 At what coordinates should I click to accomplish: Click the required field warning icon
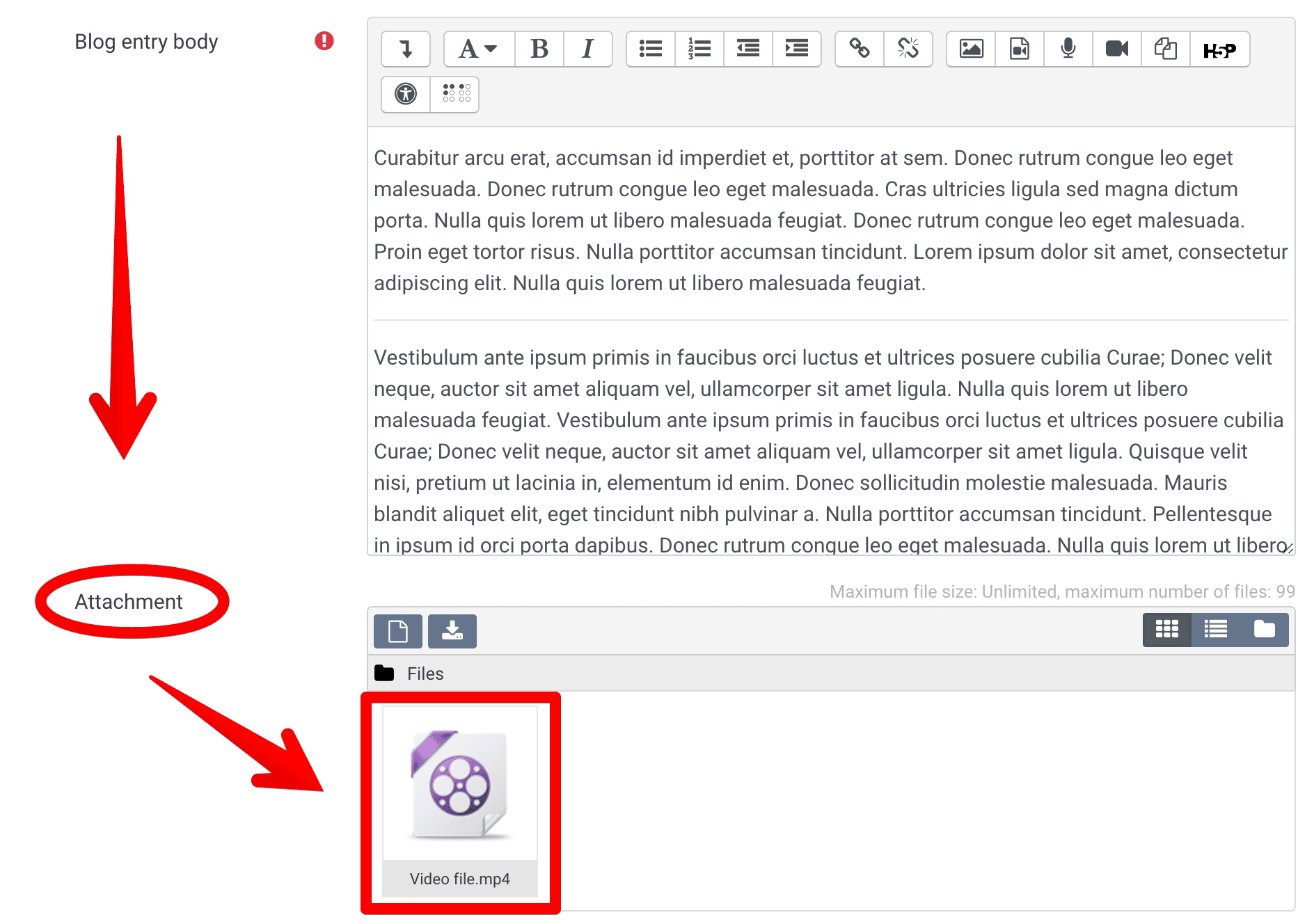[324, 41]
